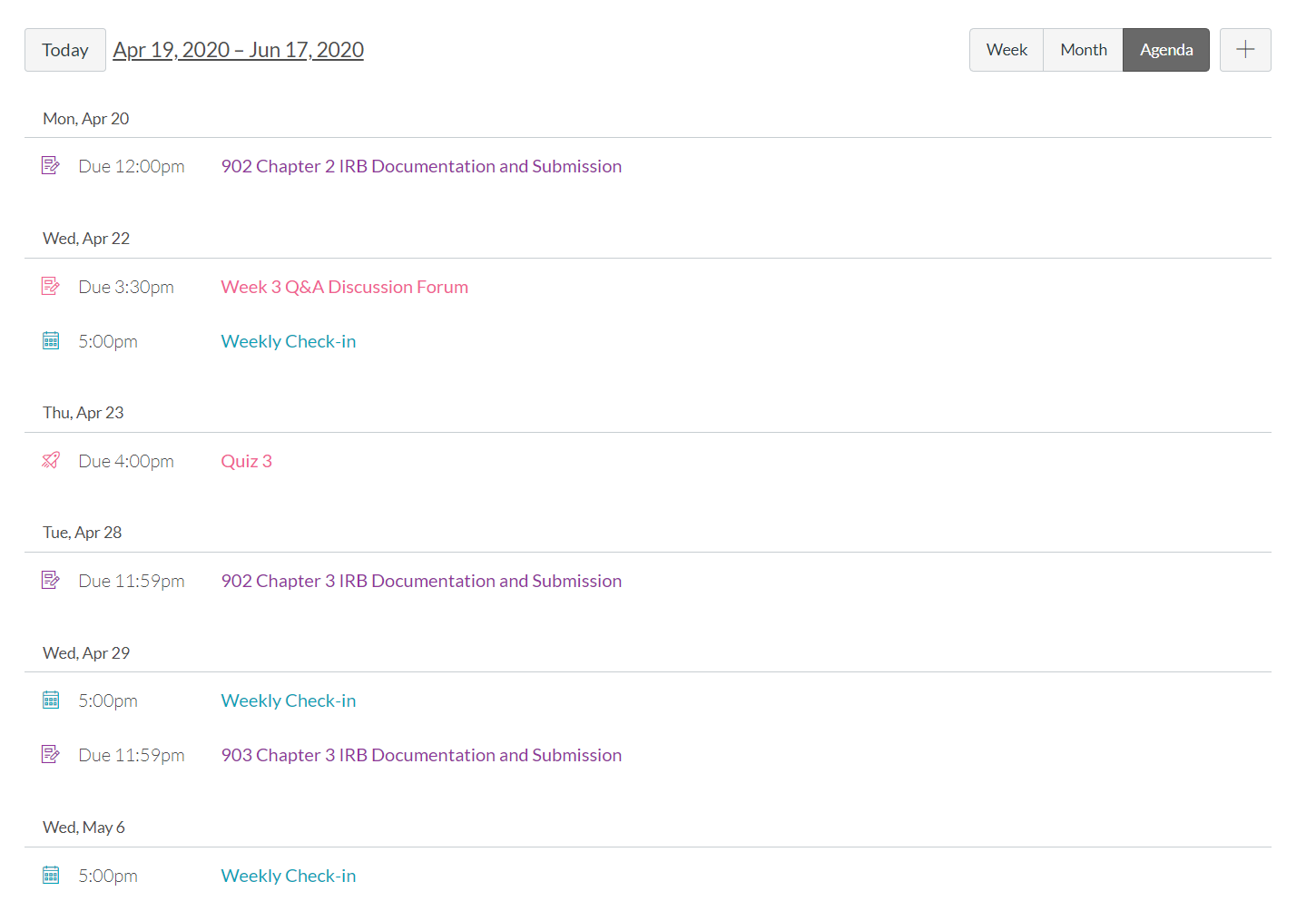Select the Agenda view tab

click(1166, 50)
